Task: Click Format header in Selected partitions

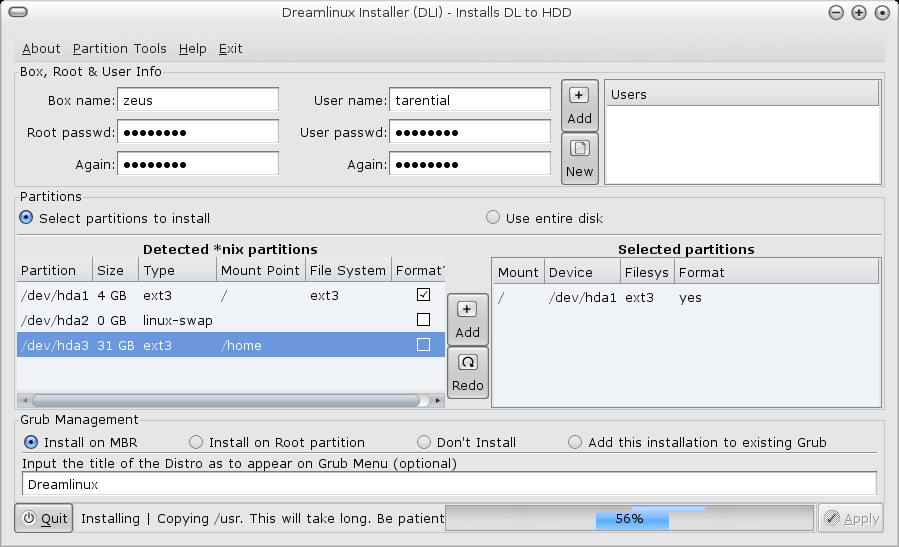Action: click(776, 272)
